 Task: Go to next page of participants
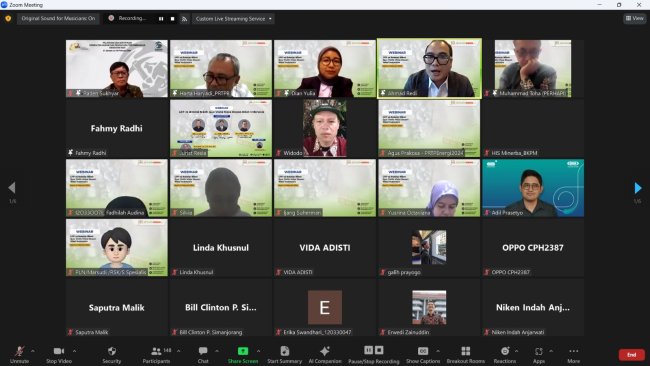(x=638, y=188)
